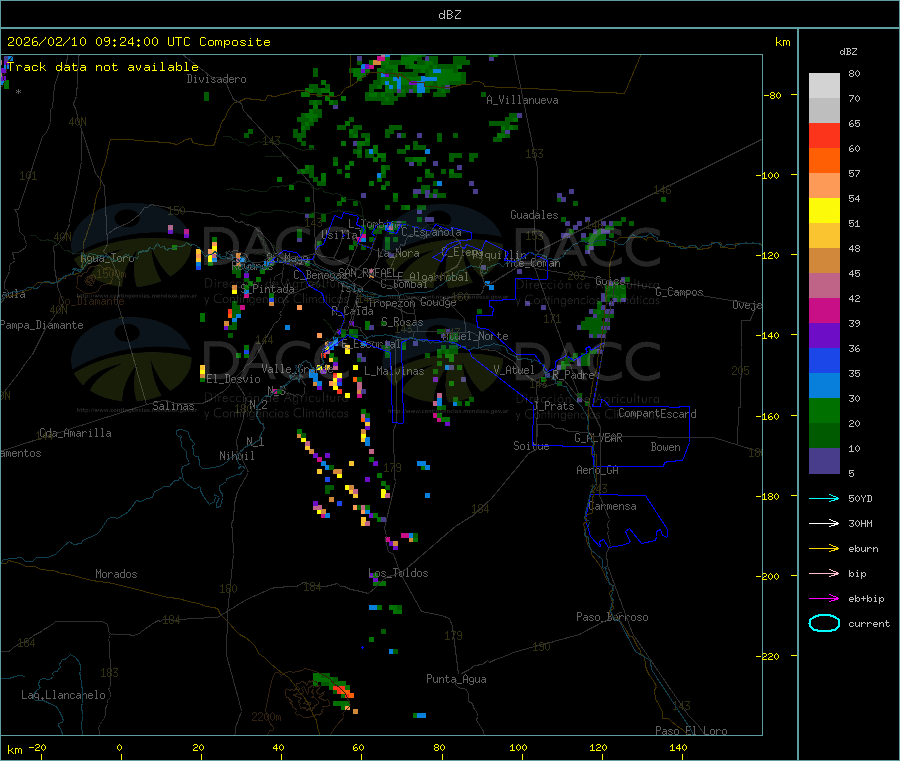Click the 'R_Padre' map label
This screenshot has width=900, height=761.
573,375
